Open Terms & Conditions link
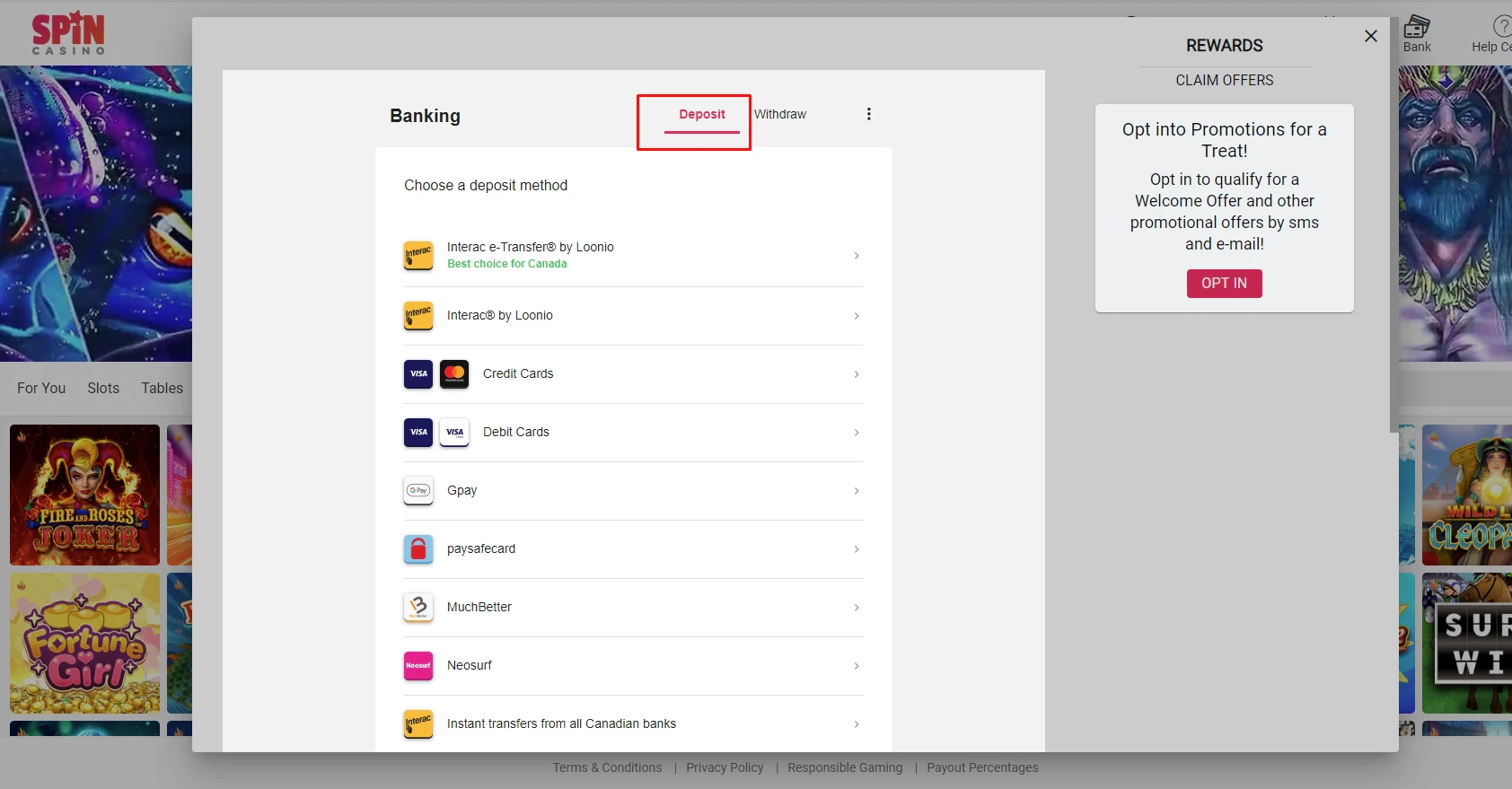This screenshot has width=1512, height=789. (x=607, y=768)
